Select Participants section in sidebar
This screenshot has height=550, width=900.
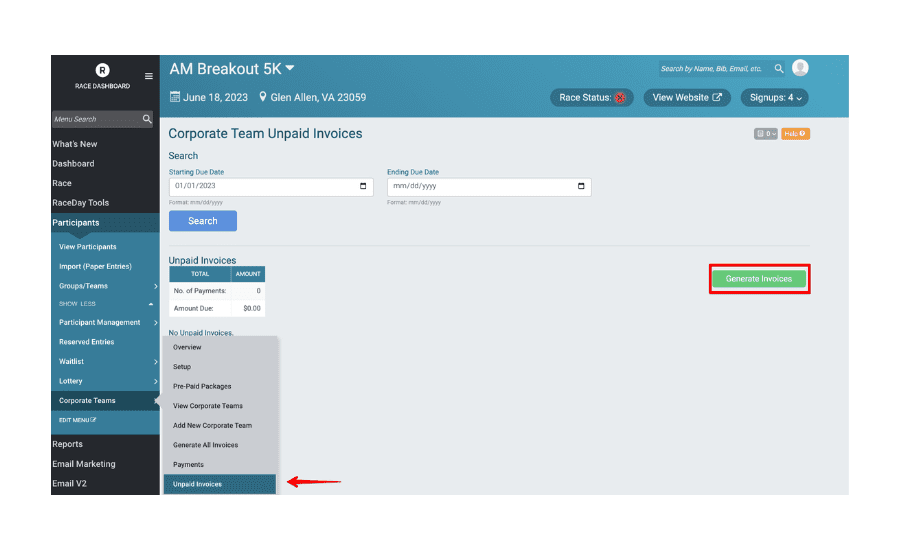click(106, 223)
